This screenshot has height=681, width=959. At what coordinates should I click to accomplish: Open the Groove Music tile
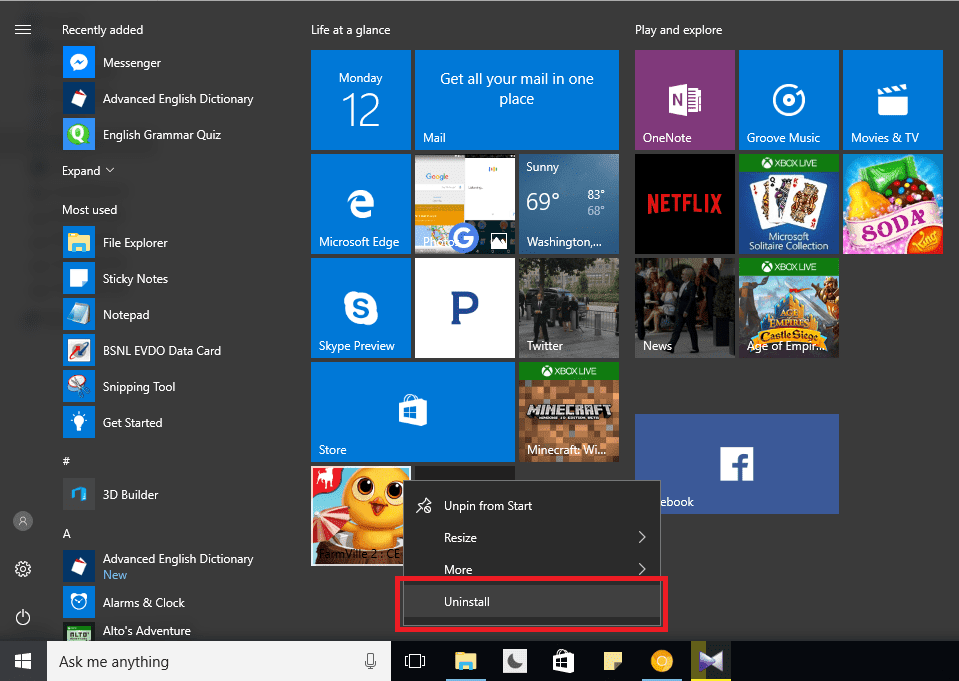point(789,100)
